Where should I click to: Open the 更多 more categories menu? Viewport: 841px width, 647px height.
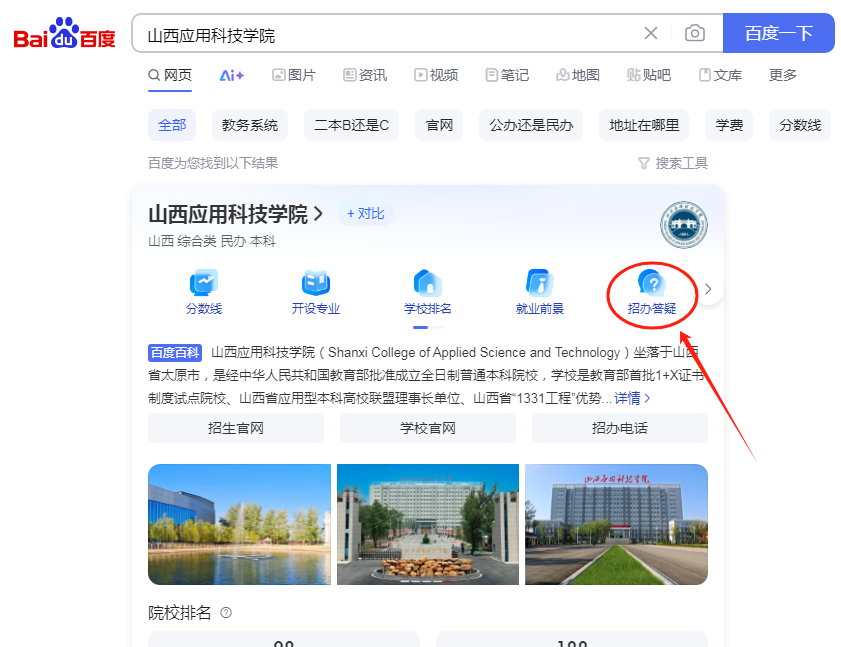(x=783, y=75)
